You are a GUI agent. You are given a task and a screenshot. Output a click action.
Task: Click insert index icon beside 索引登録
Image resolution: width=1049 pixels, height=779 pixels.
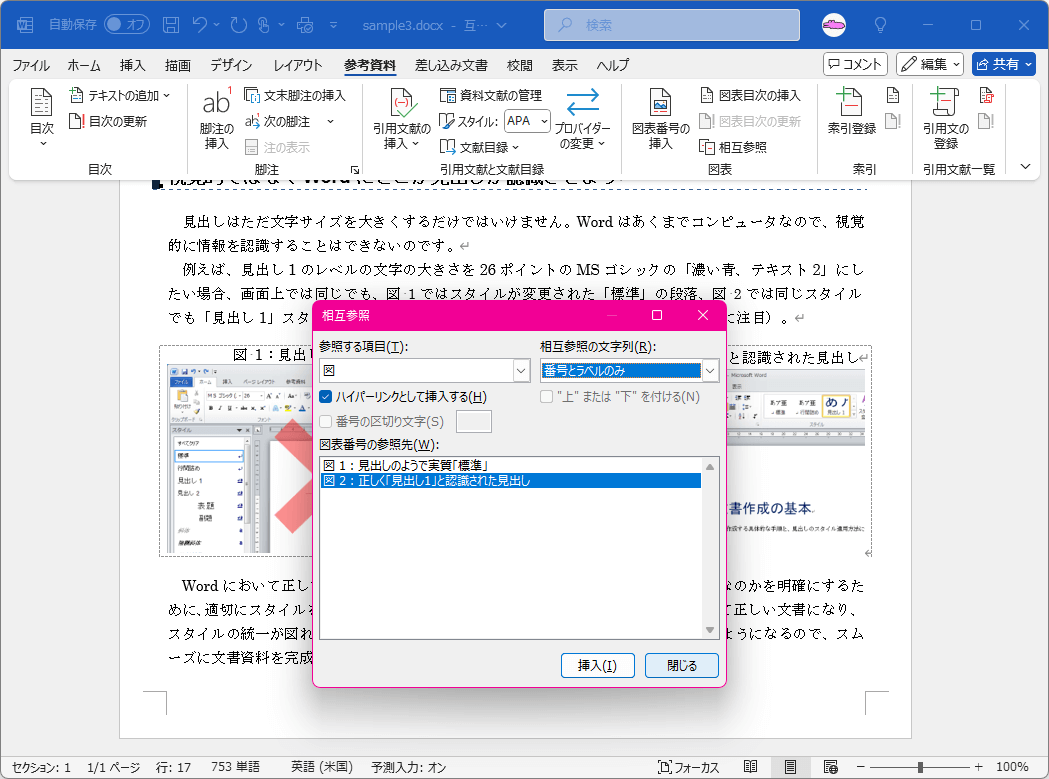coord(893,95)
